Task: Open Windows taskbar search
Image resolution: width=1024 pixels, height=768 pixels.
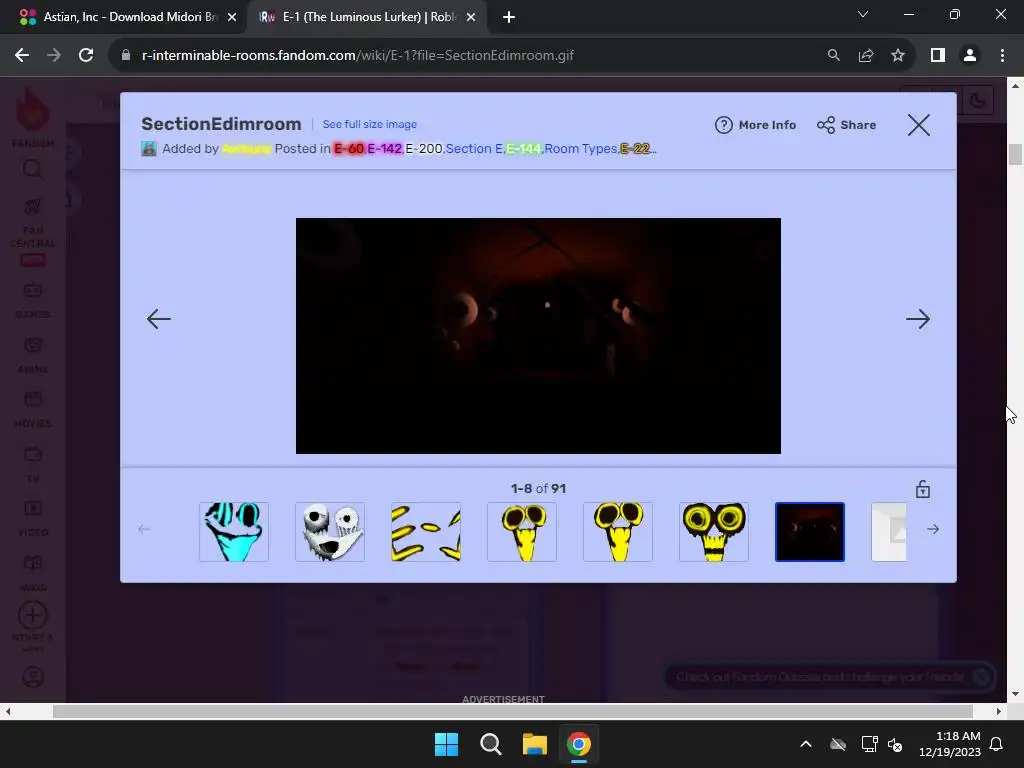Action: point(490,744)
